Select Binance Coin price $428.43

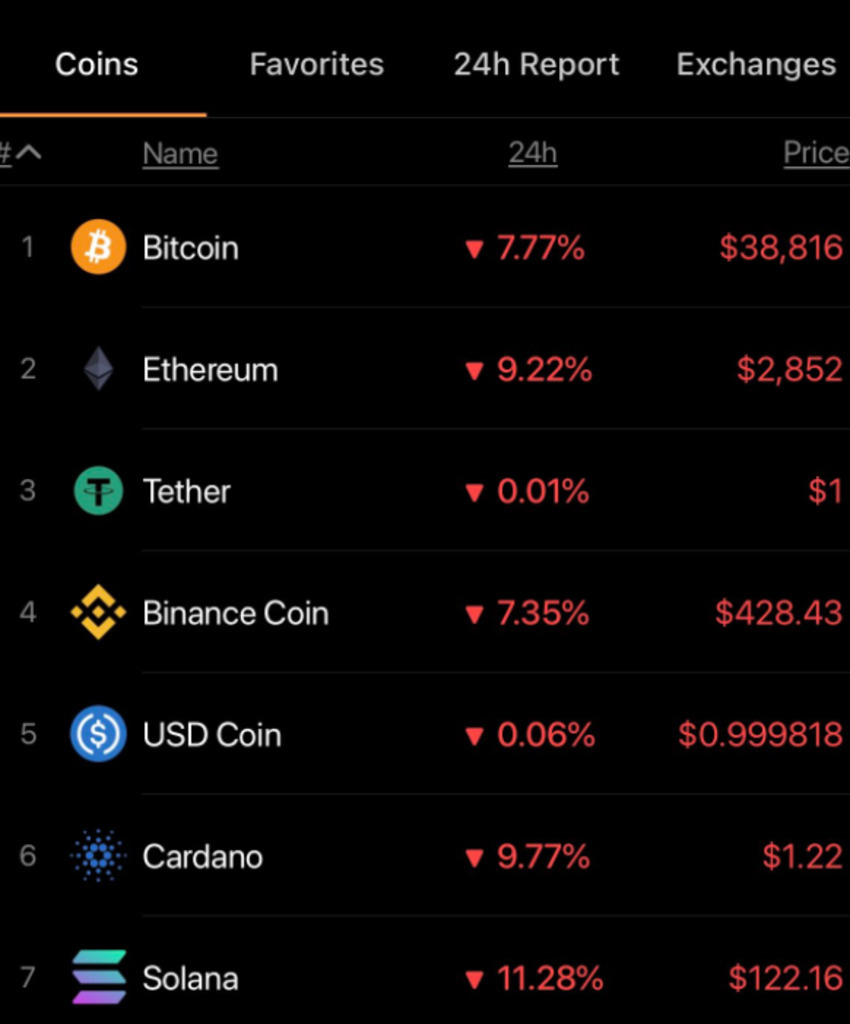pyautogui.click(x=778, y=613)
